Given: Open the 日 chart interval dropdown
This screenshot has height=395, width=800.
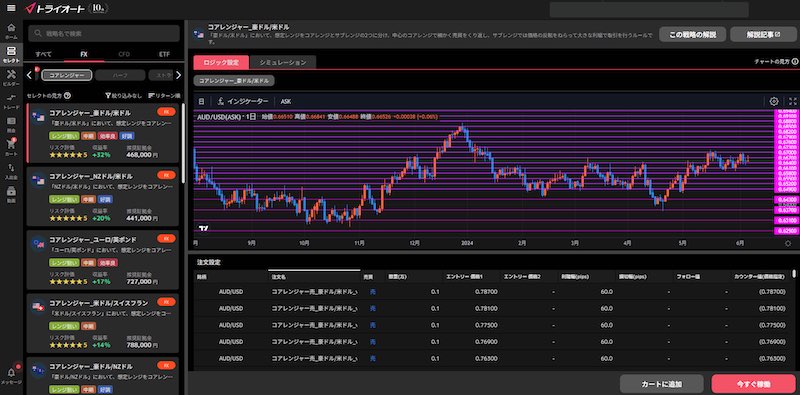Looking at the screenshot, I should pyautogui.click(x=202, y=101).
